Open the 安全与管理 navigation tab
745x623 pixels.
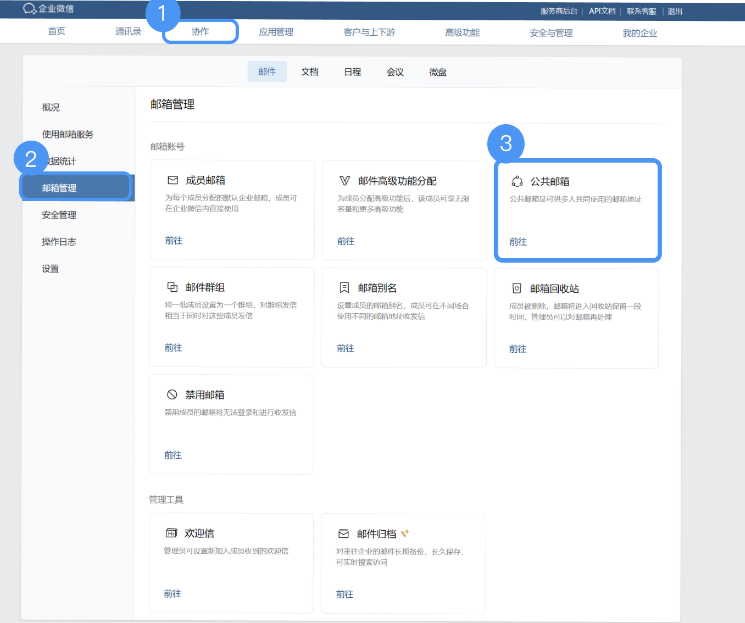point(551,33)
